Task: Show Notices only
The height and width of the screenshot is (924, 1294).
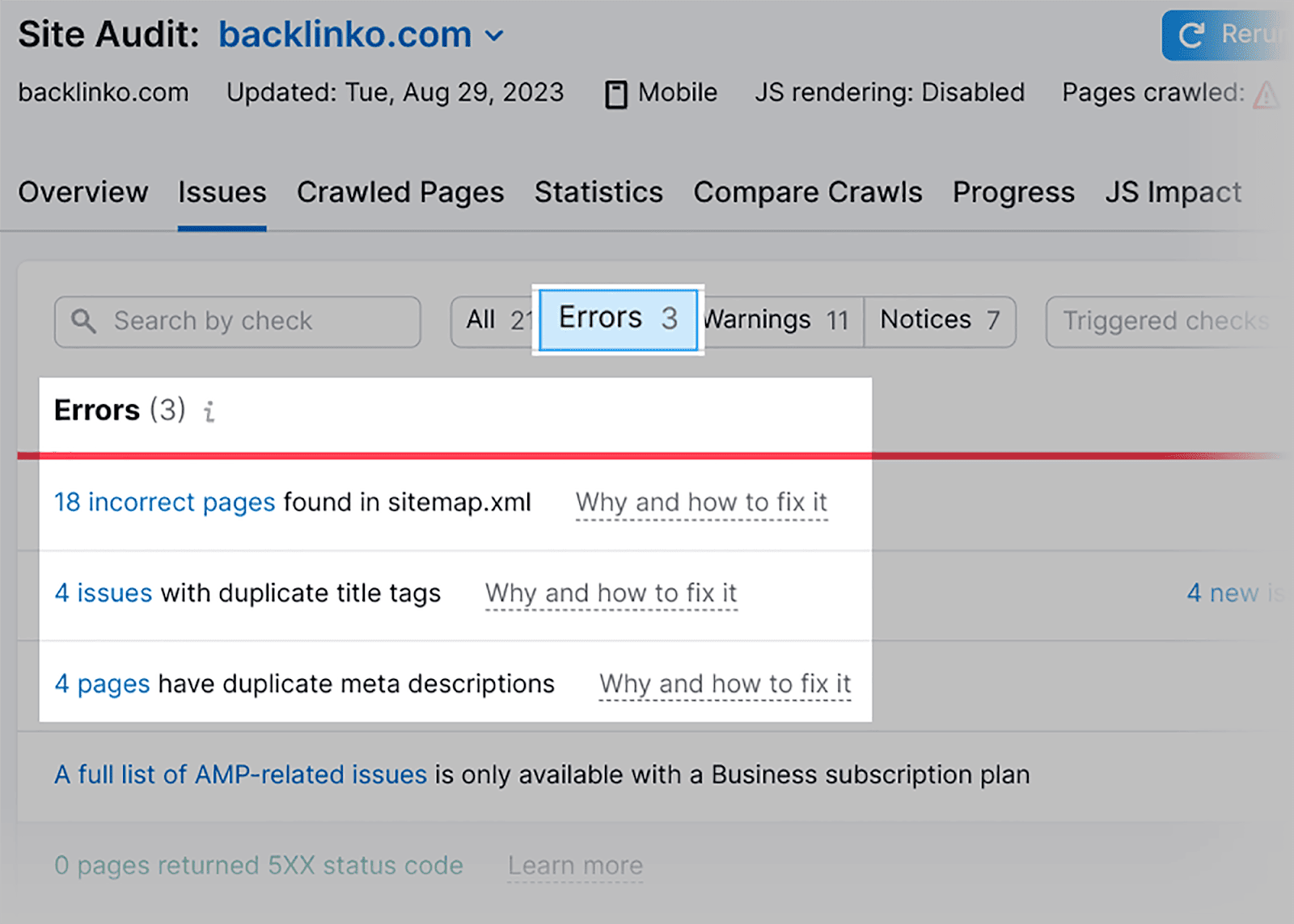Action: point(938,319)
